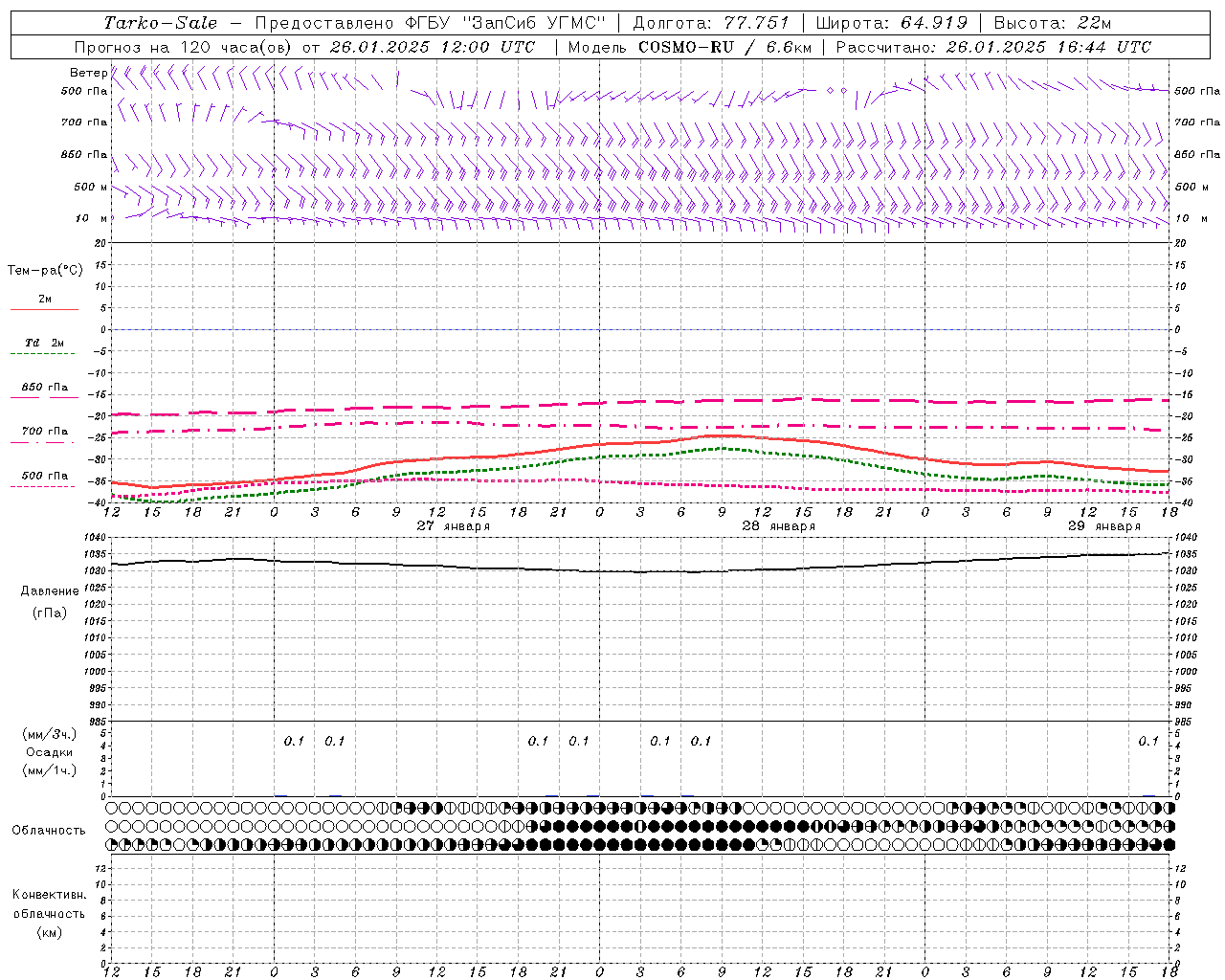Click the "(мм/3ч.)" precipitation unit label

50,734
